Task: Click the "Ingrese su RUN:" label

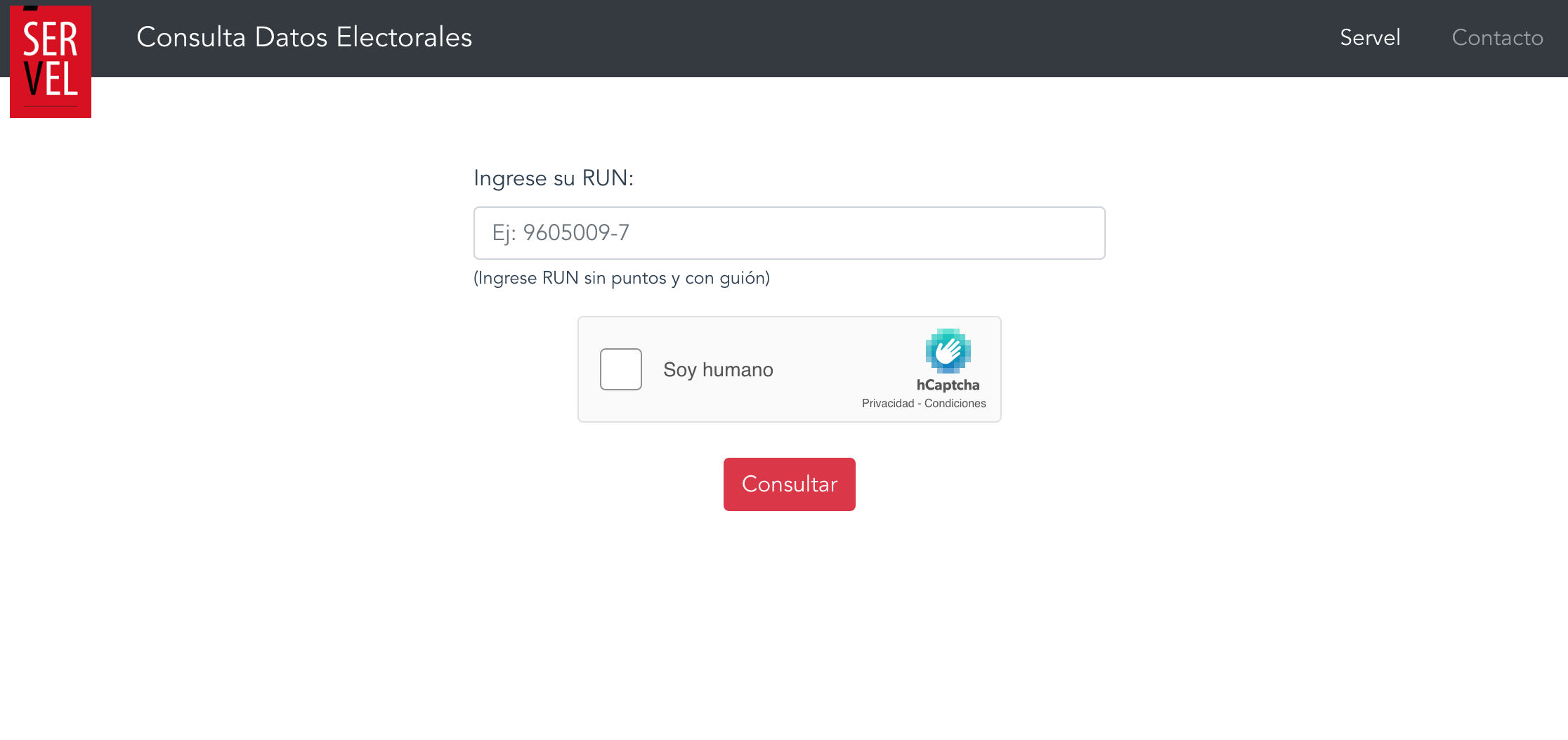Action: (x=554, y=178)
